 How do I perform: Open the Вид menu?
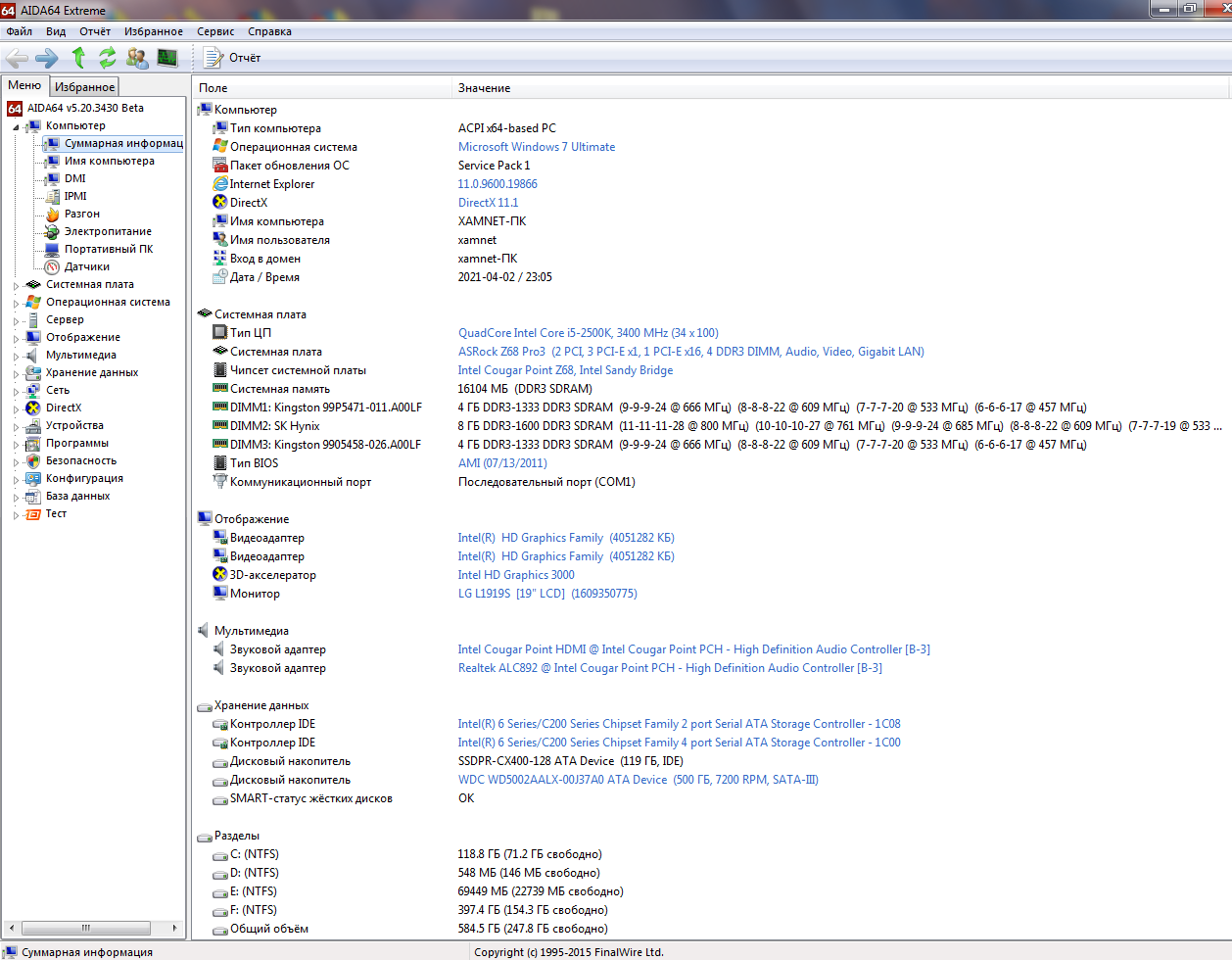(56, 31)
